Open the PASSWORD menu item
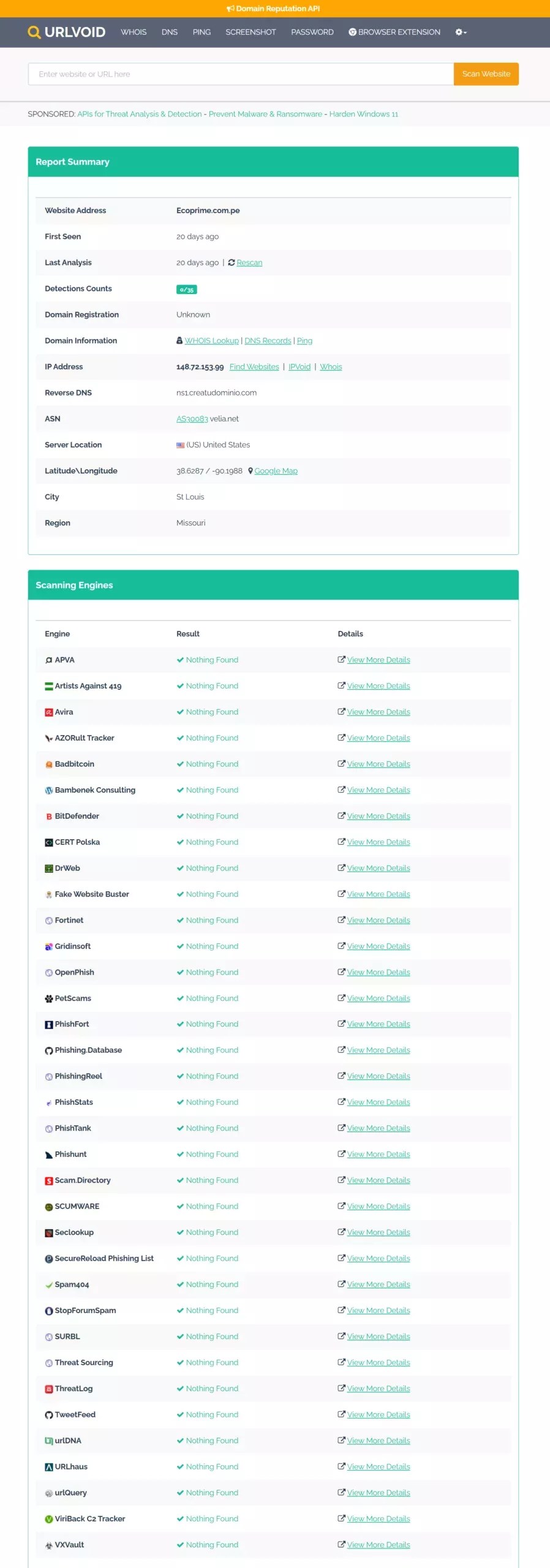Image resolution: width=550 pixels, height=1568 pixels. (312, 32)
